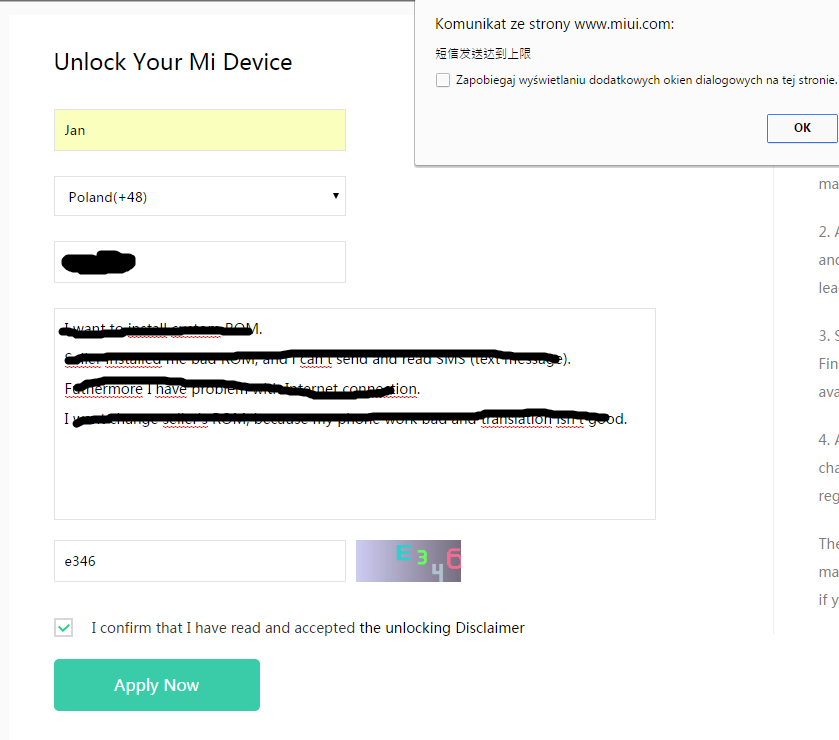The width and height of the screenshot is (839, 740).
Task: Click the I confirm that I have read label
Action: click(x=223, y=628)
